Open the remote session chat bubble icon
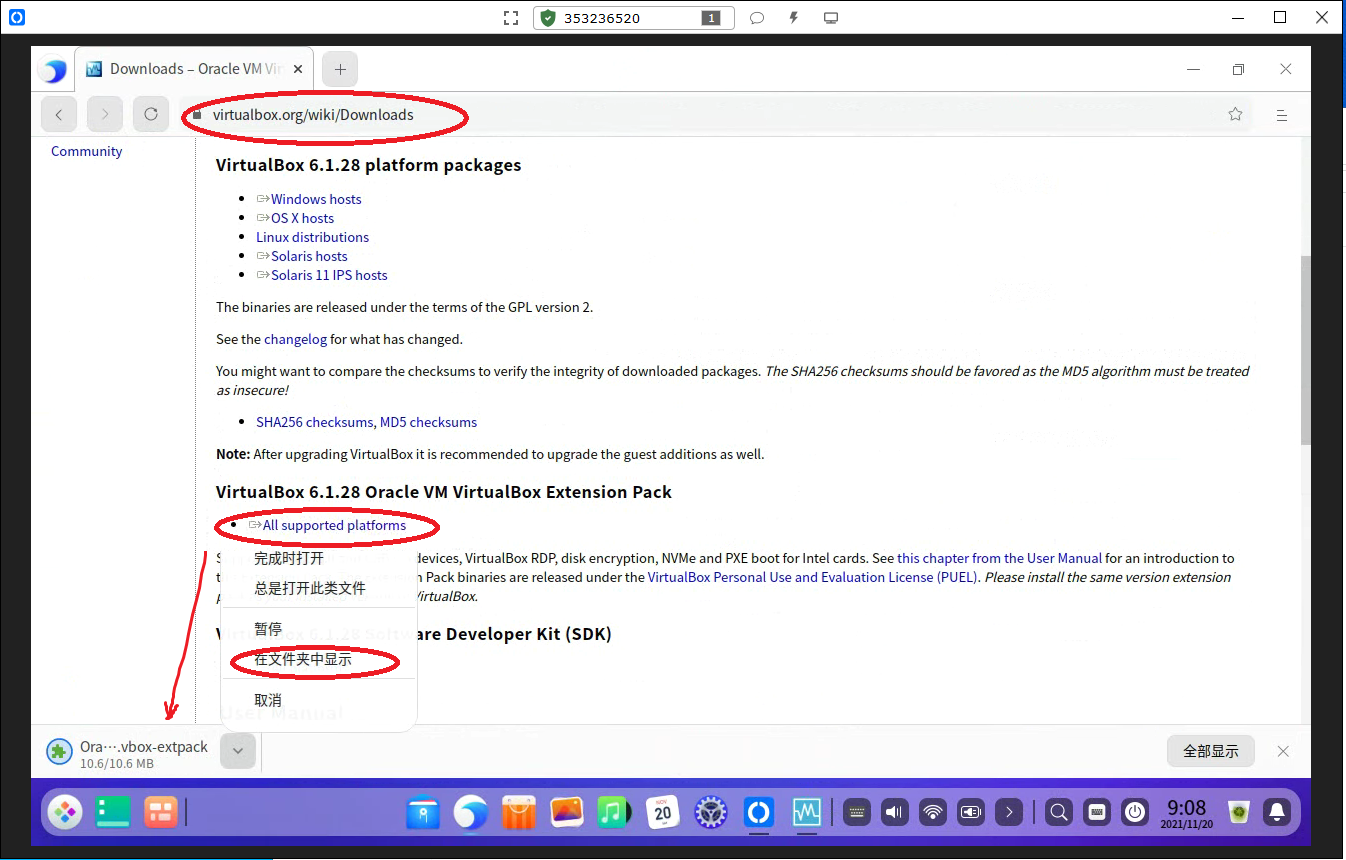Screen dimensions: 1346x860 tap(757, 18)
